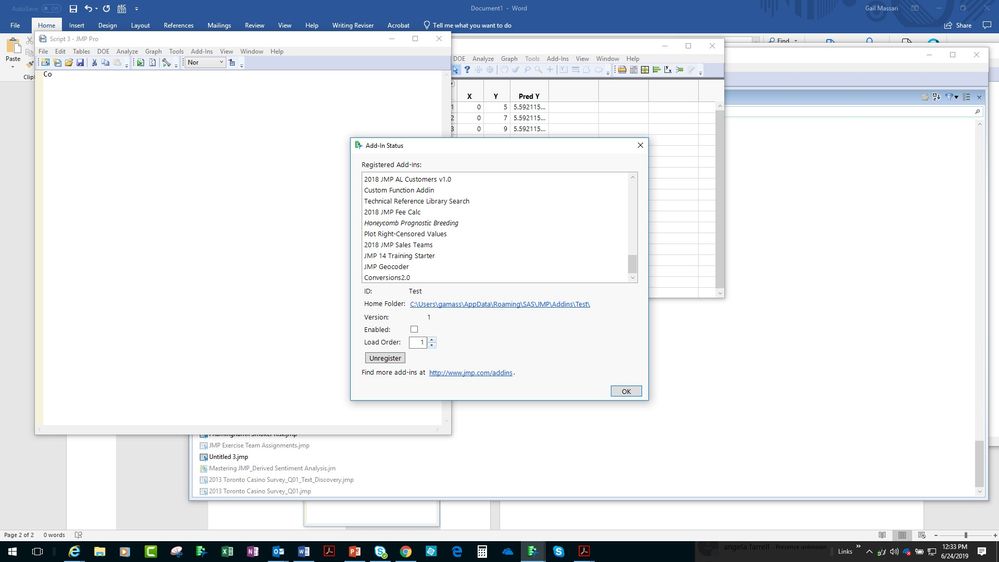Select JMP 14 Training Starter add-in
The width and height of the screenshot is (999, 562).
coord(399,256)
